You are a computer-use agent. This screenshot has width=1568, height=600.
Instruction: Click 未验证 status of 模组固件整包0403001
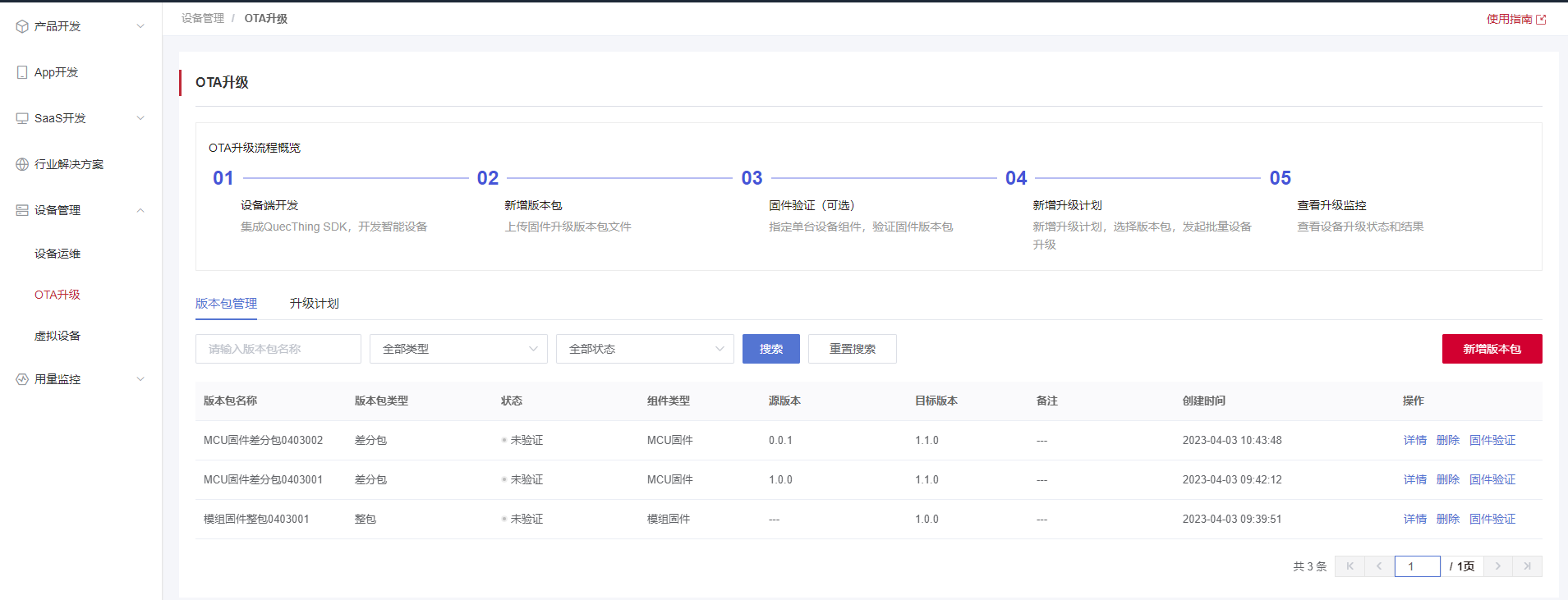click(526, 519)
